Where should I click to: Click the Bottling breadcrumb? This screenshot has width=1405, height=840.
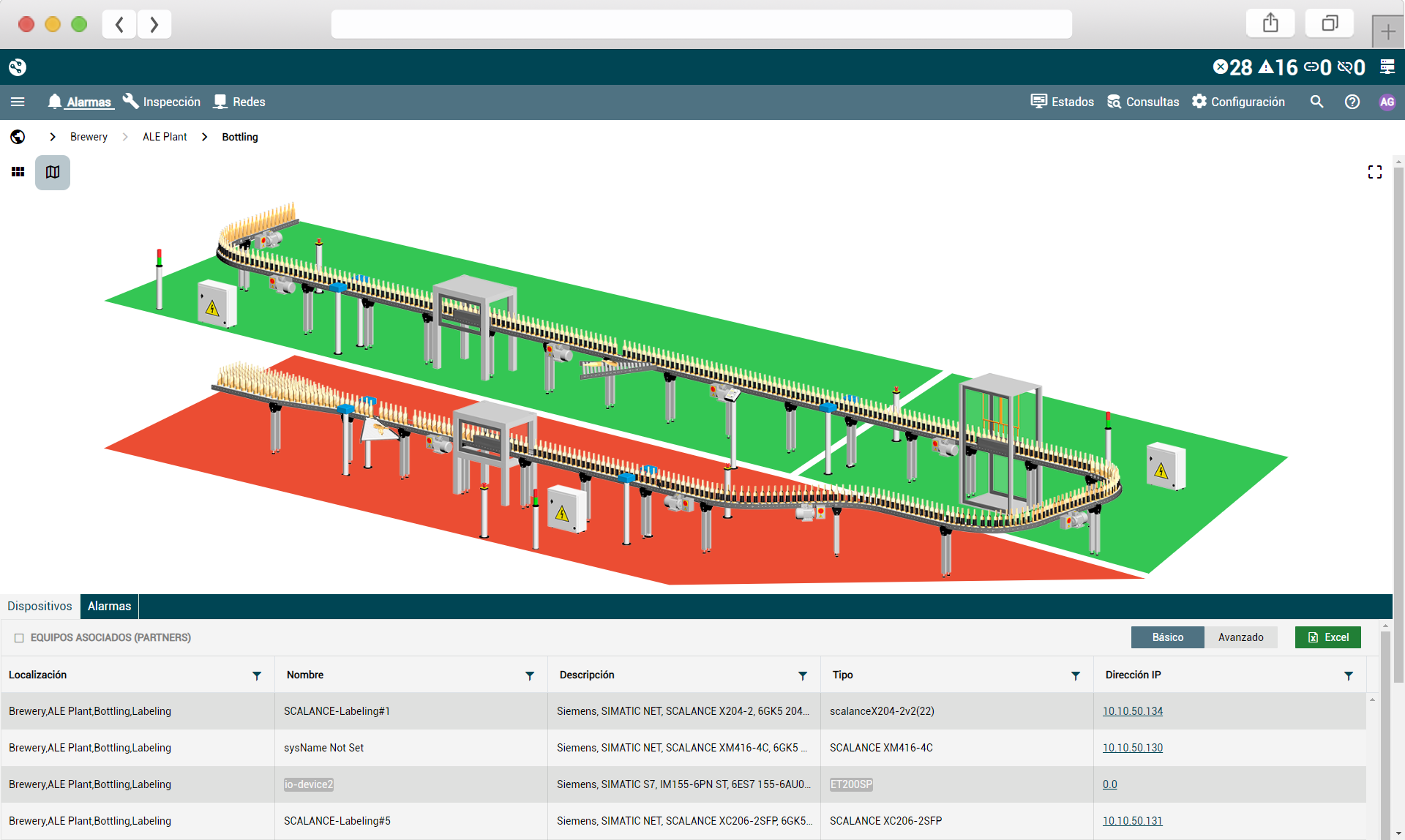(240, 137)
